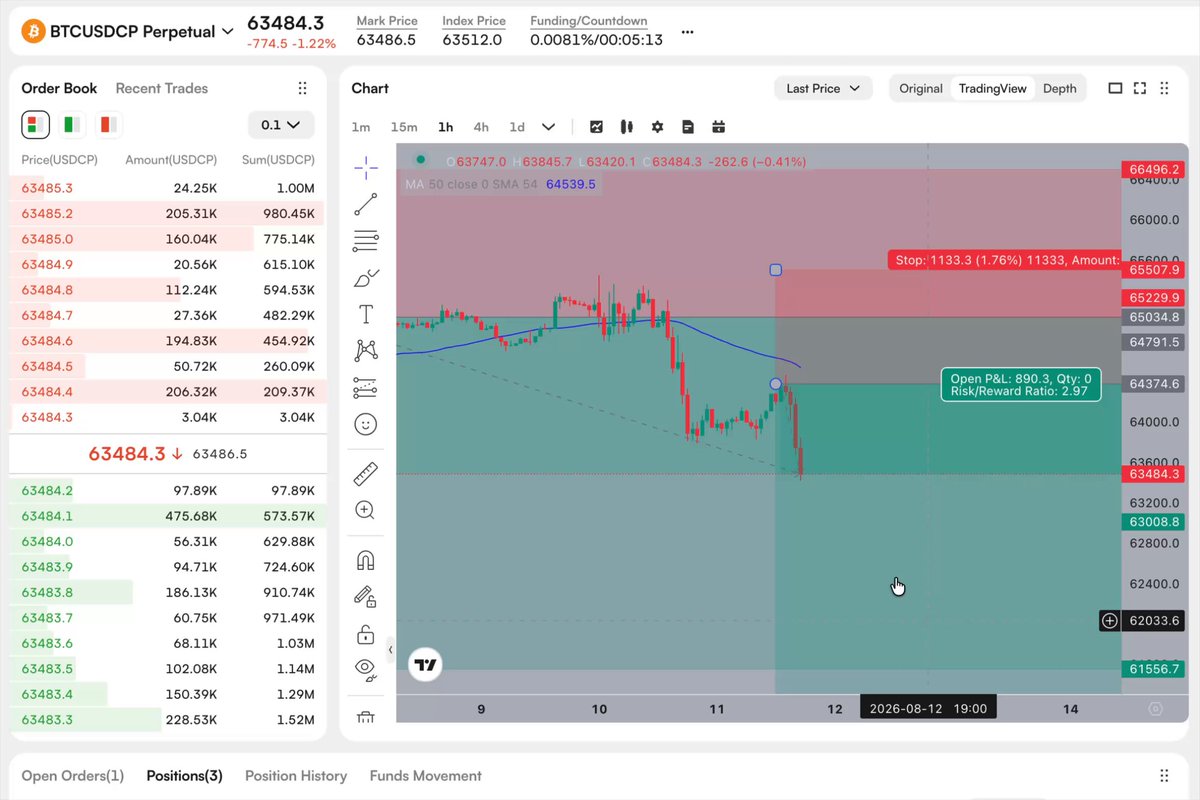The width and height of the screenshot is (1200, 800).
Task: Show only sell orders in order book
Action: pyautogui.click(x=107, y=125)
